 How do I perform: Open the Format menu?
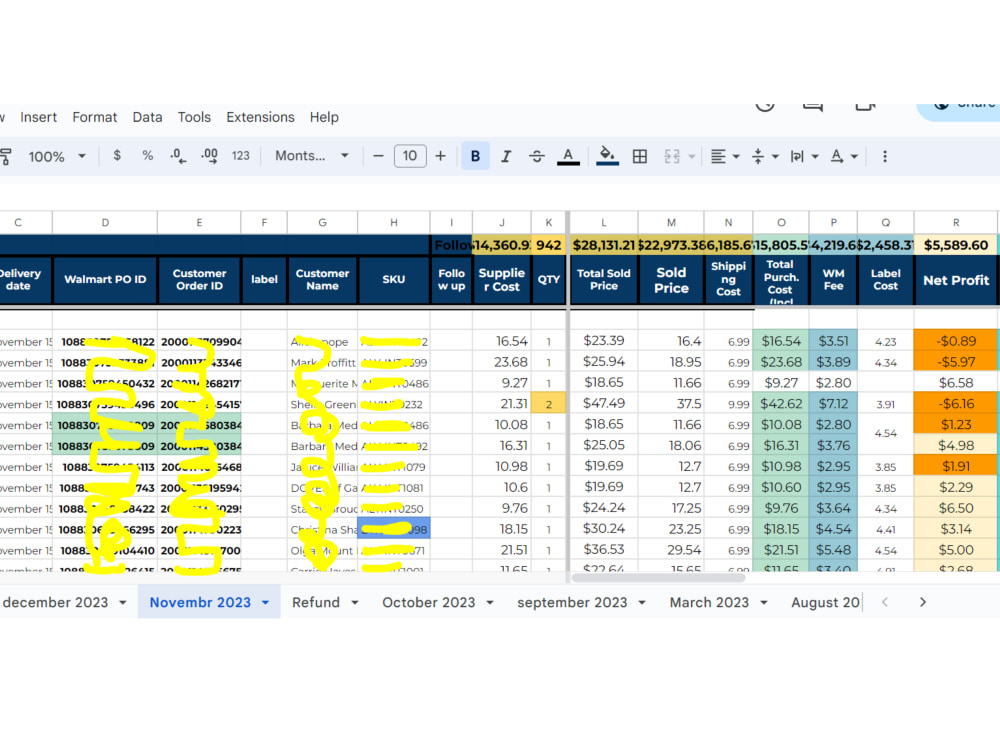point(94,117)
